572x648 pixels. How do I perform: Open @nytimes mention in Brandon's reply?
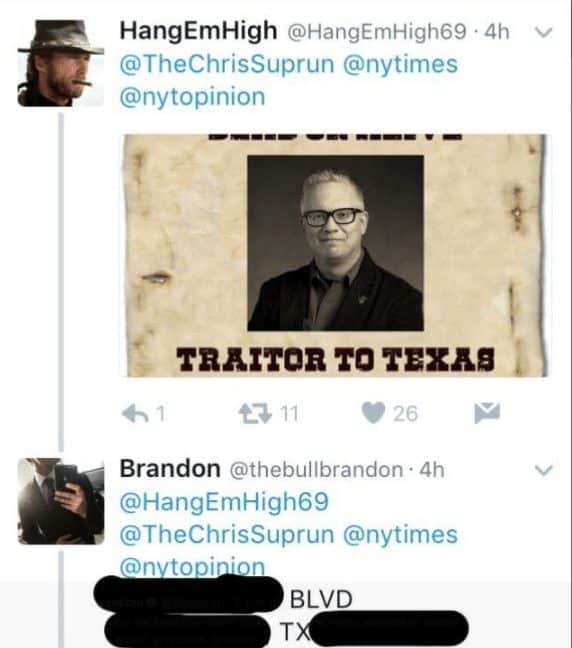[x=400, y=536]
